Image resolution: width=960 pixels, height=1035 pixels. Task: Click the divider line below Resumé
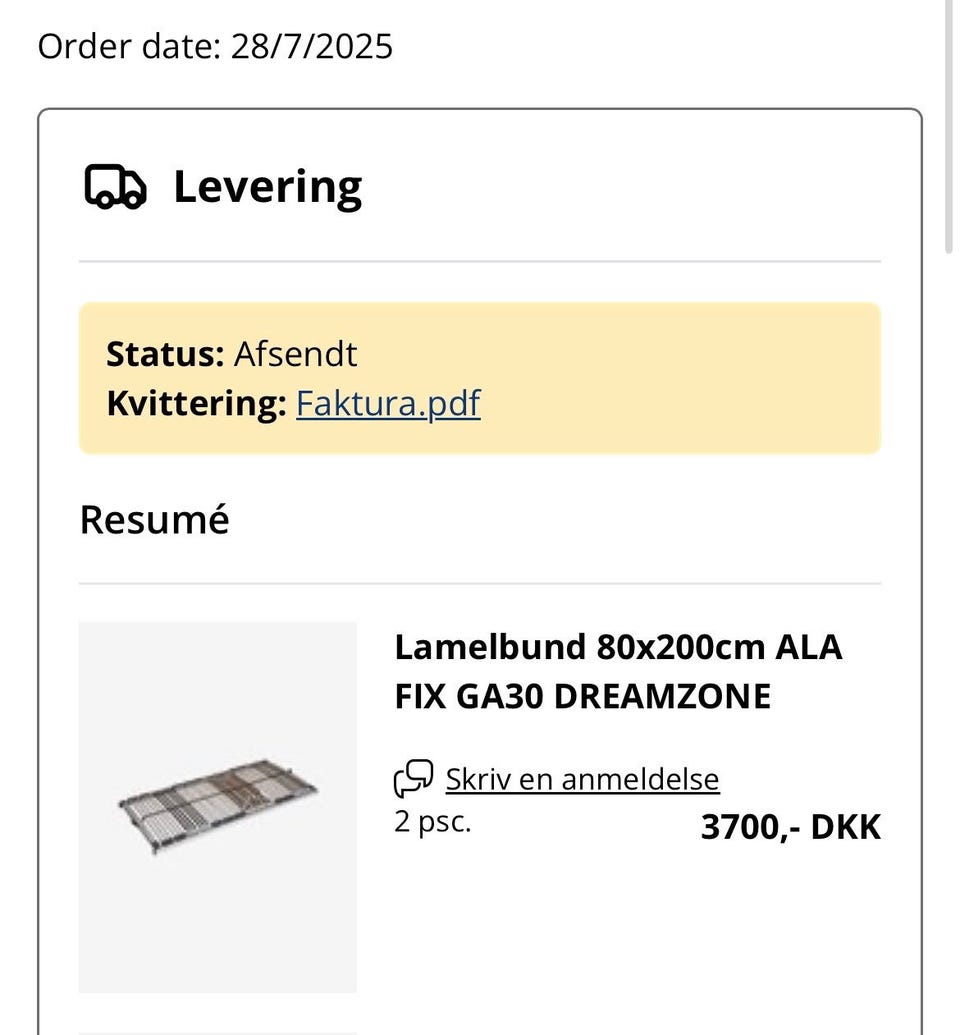point(480,583)
